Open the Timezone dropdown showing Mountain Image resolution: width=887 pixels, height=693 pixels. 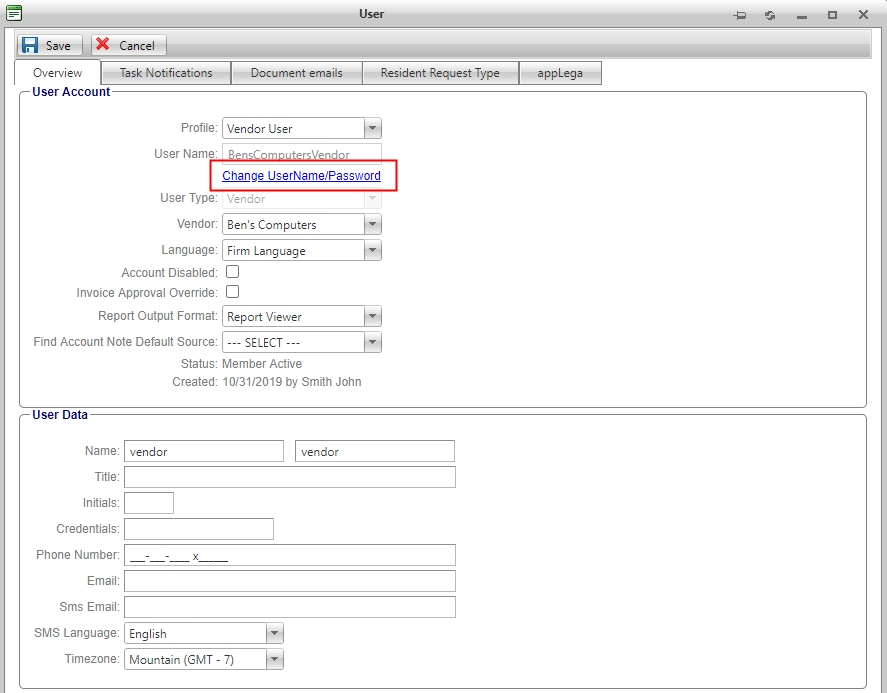tap(274, 658)
